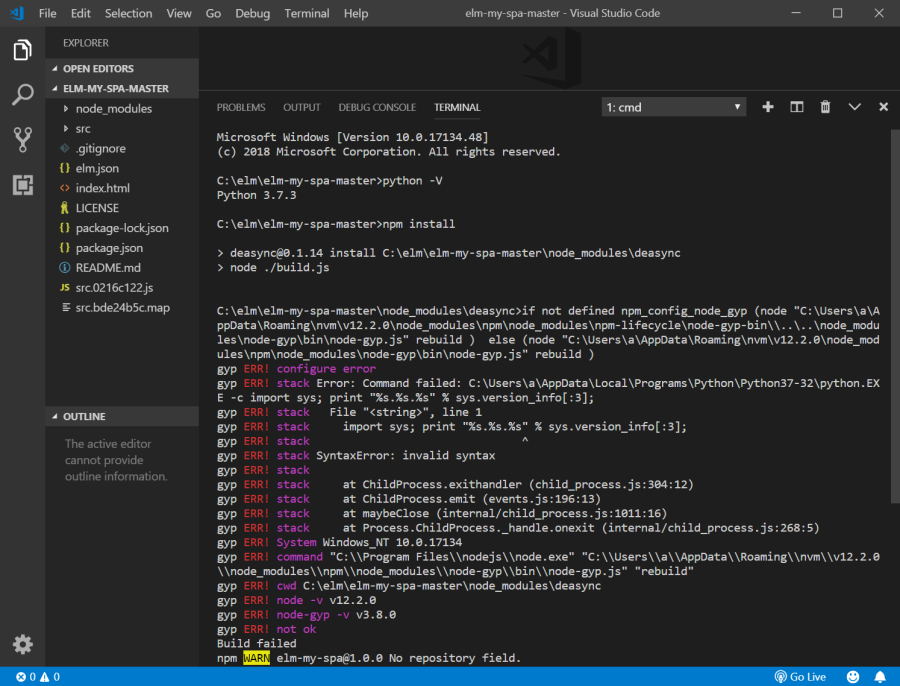Open the Search view icon
This screenshot has width=900, height=686.
click(22, 95)
